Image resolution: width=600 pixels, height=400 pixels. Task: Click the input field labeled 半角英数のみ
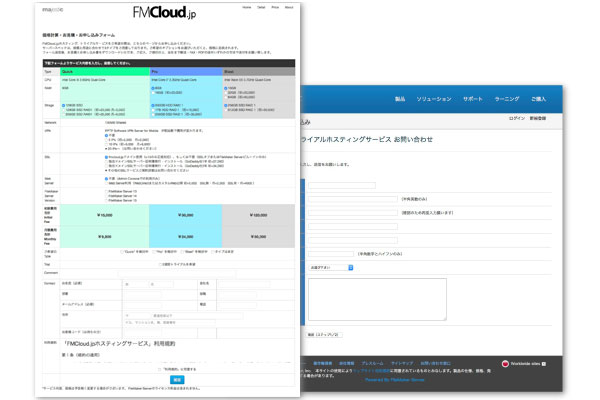tap(353, 199)
